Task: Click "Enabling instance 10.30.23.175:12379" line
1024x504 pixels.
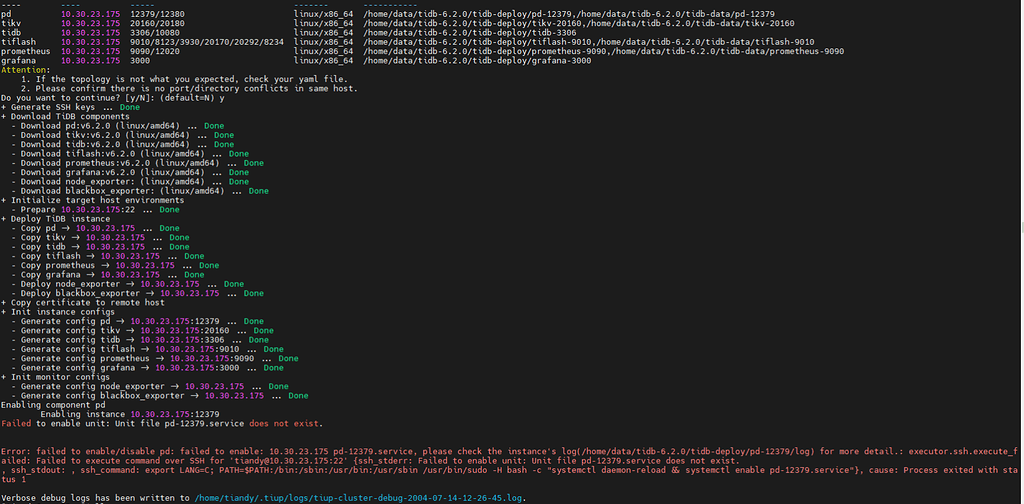Action: 130,415
